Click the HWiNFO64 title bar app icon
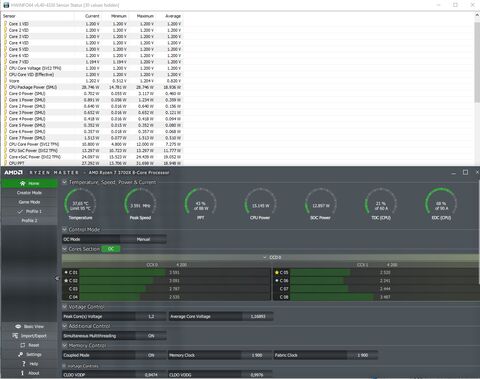The height and width of the screenshot is (379, 480). click(x=6, y=5)
